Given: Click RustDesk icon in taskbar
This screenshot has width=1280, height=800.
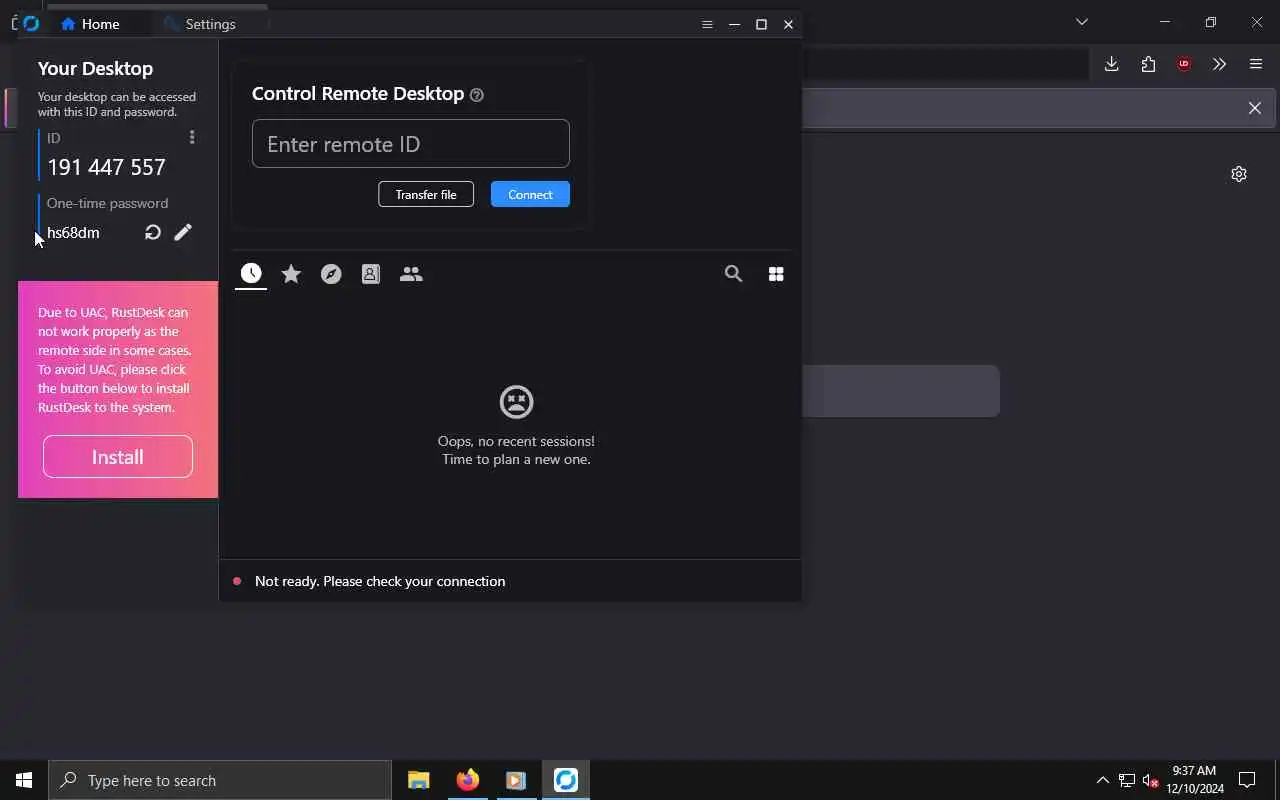Looking at the screenshot, I should click(566, 780).
